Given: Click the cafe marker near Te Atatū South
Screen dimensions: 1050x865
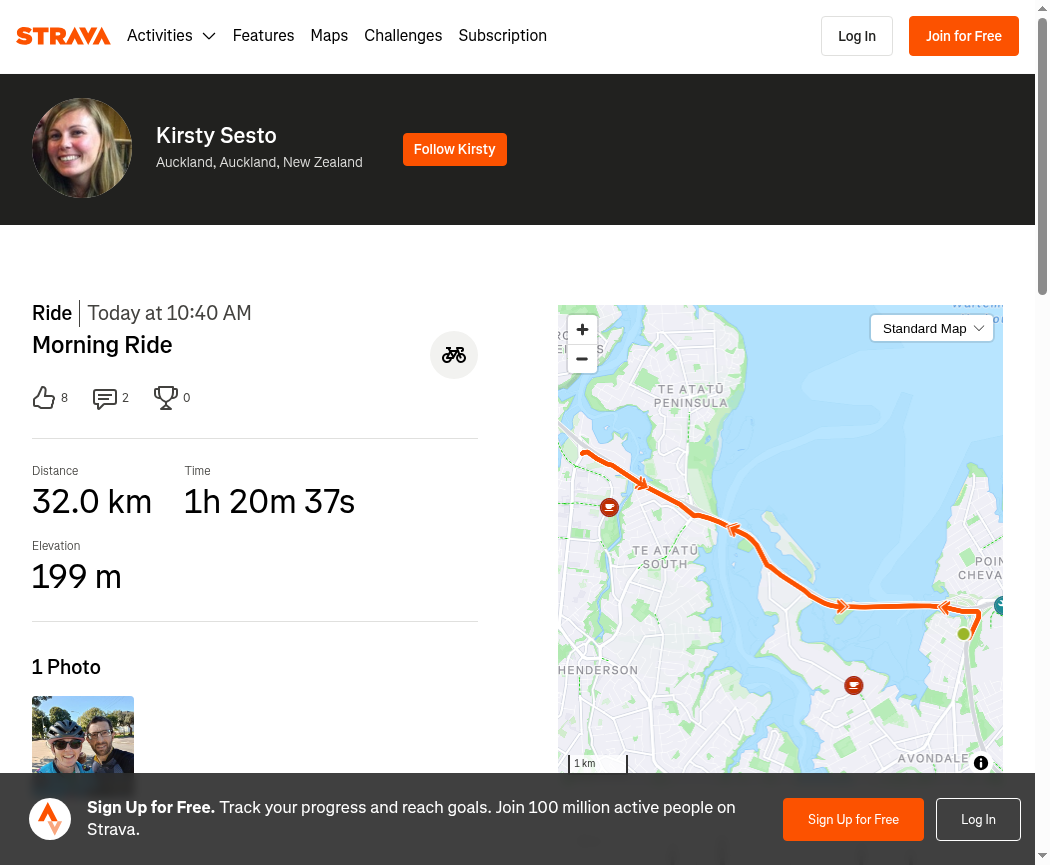Looking at the screenshot, I should click(609, 507).
